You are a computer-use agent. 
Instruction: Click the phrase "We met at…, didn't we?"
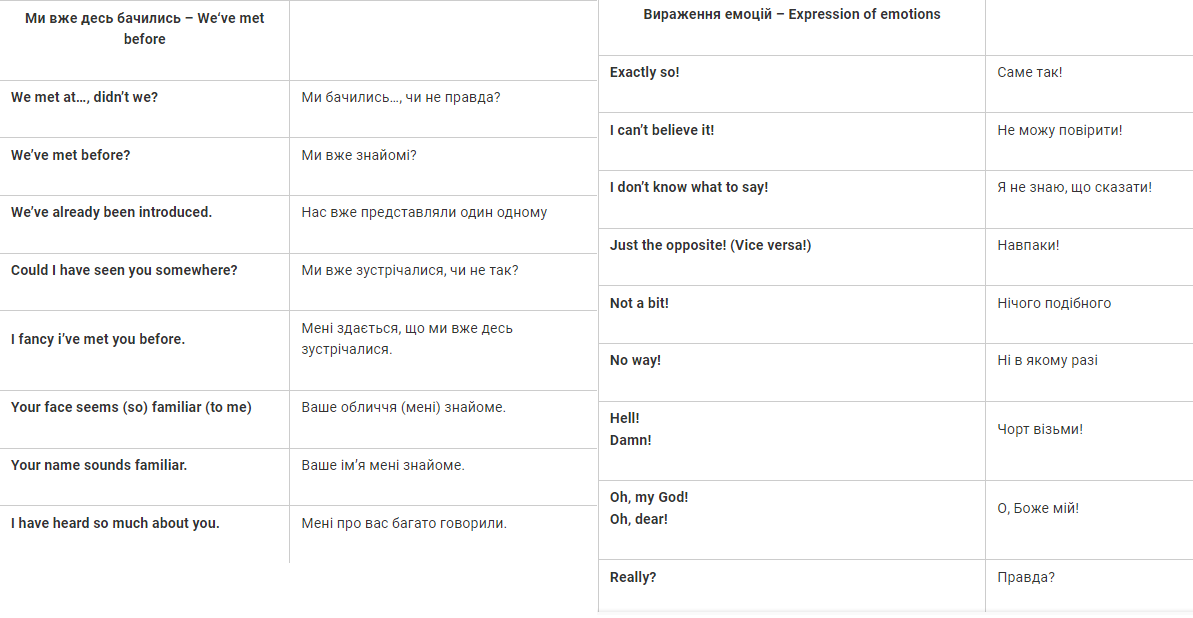(x=84, y=97)
